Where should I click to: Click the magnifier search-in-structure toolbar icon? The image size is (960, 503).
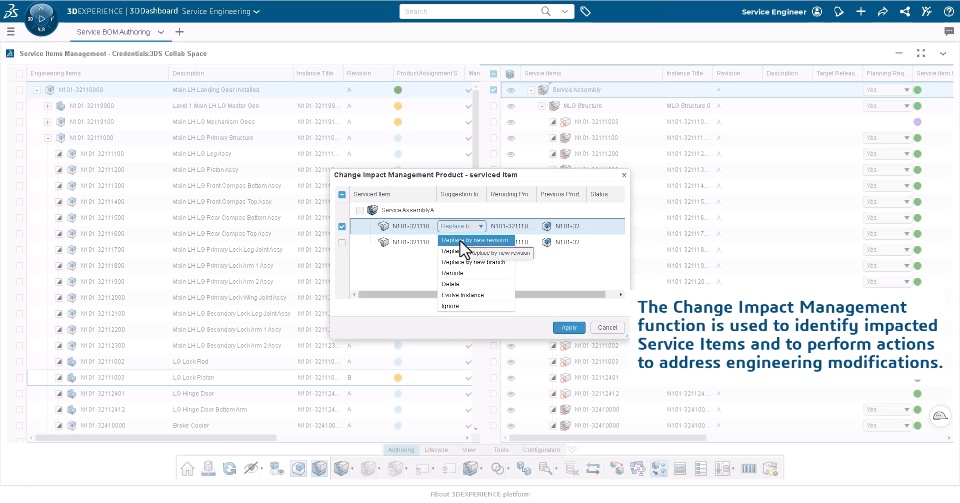545,469
